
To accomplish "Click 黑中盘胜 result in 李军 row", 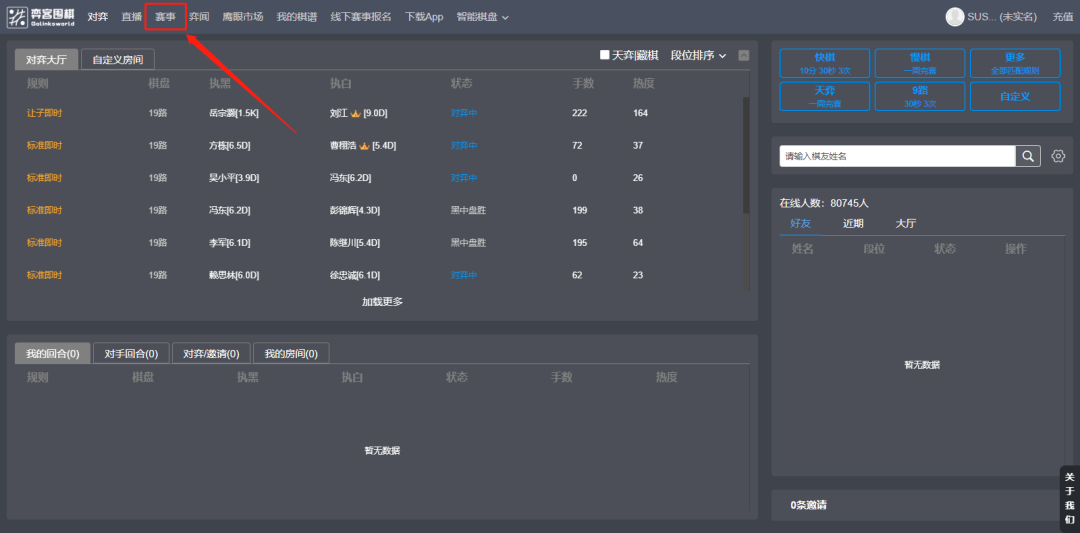I will click(x=468, y=242).
